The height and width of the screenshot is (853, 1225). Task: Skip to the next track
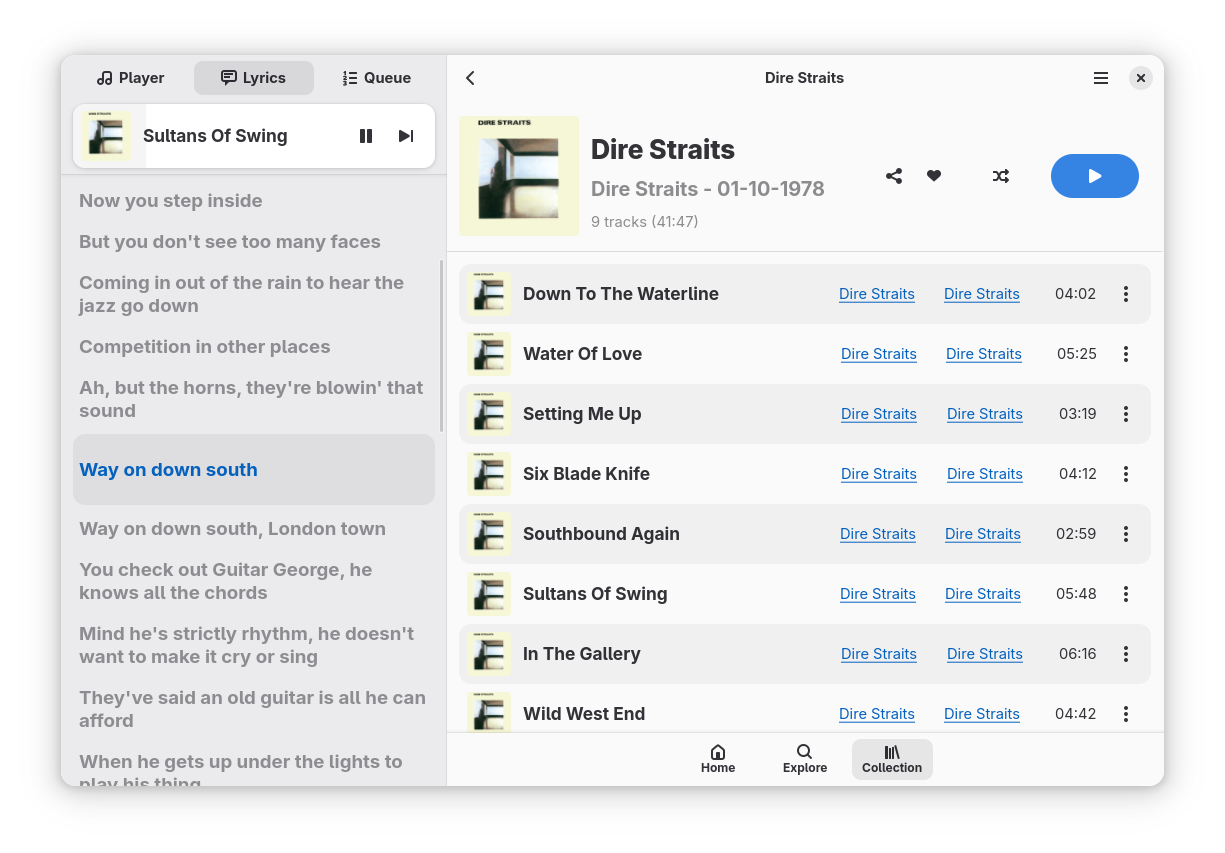tap(405, 136)
